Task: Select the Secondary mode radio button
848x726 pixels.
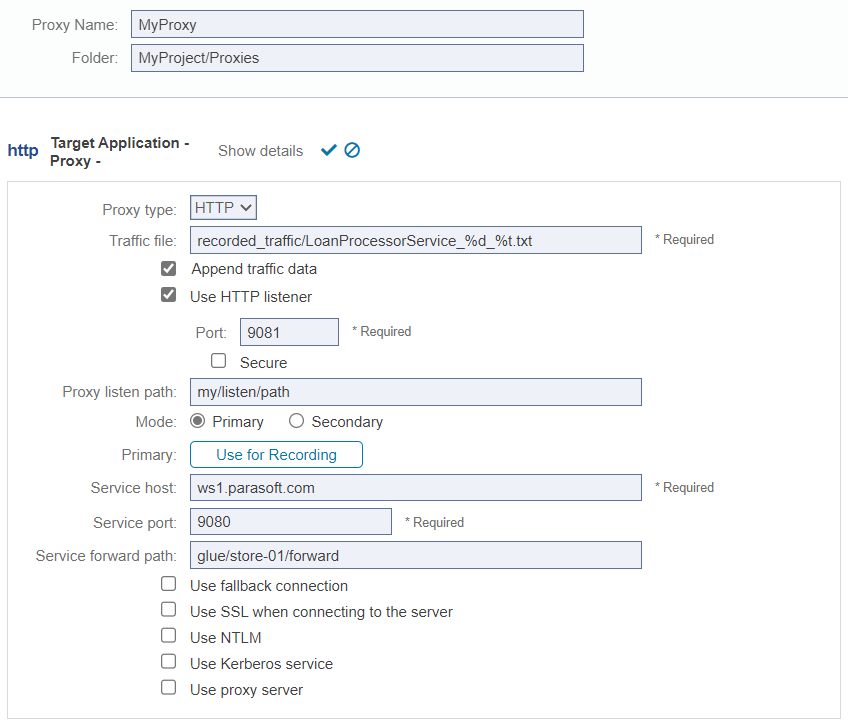Action: tap(296, 421)
